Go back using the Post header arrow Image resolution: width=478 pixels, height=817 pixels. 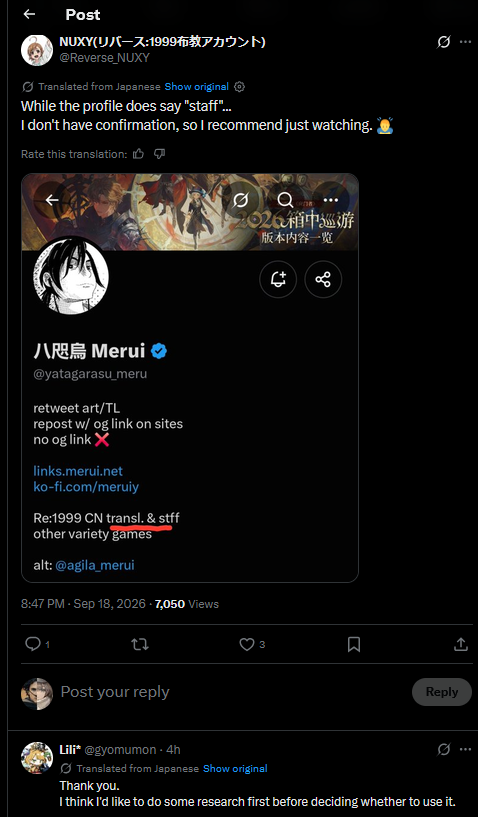[x=29, y=14]
